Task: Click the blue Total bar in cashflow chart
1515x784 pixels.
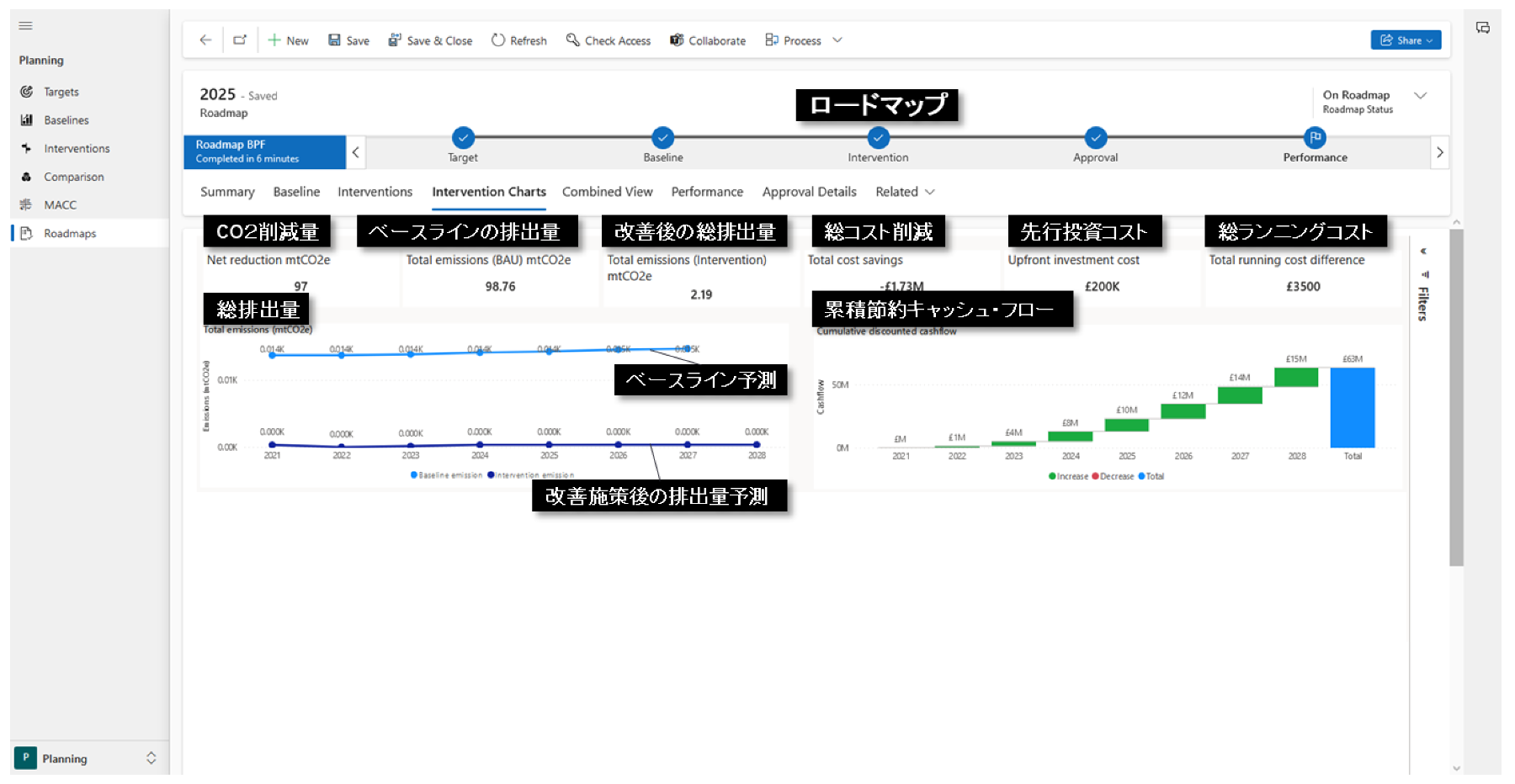Action: (1352, 408)
